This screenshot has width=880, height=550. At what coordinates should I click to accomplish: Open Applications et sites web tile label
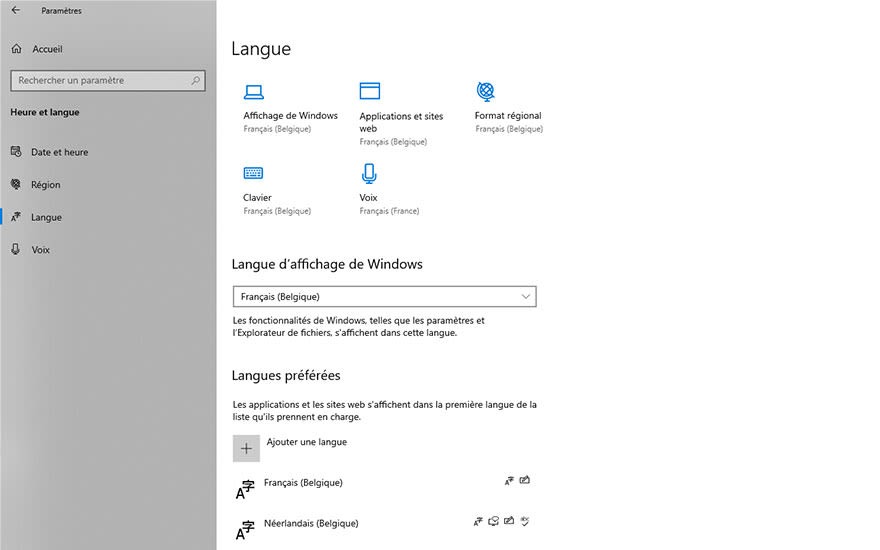tap(401, 122)
